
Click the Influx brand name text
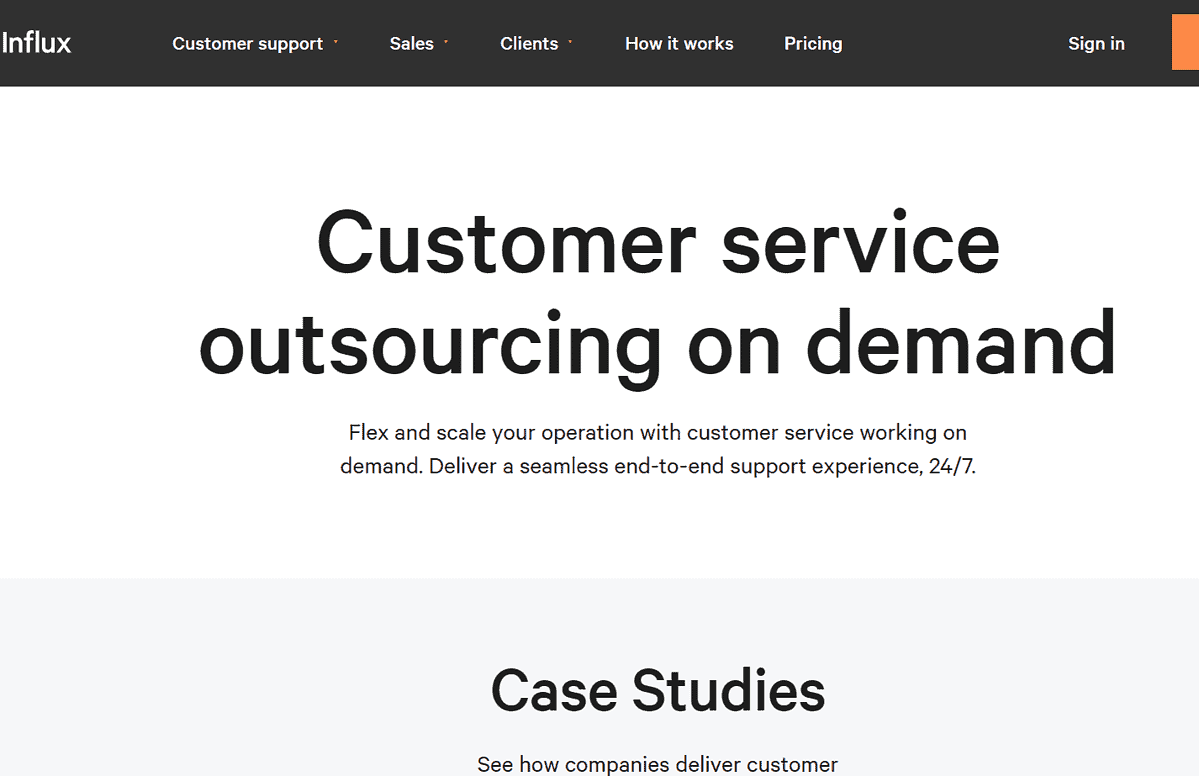tap(37, 43)
